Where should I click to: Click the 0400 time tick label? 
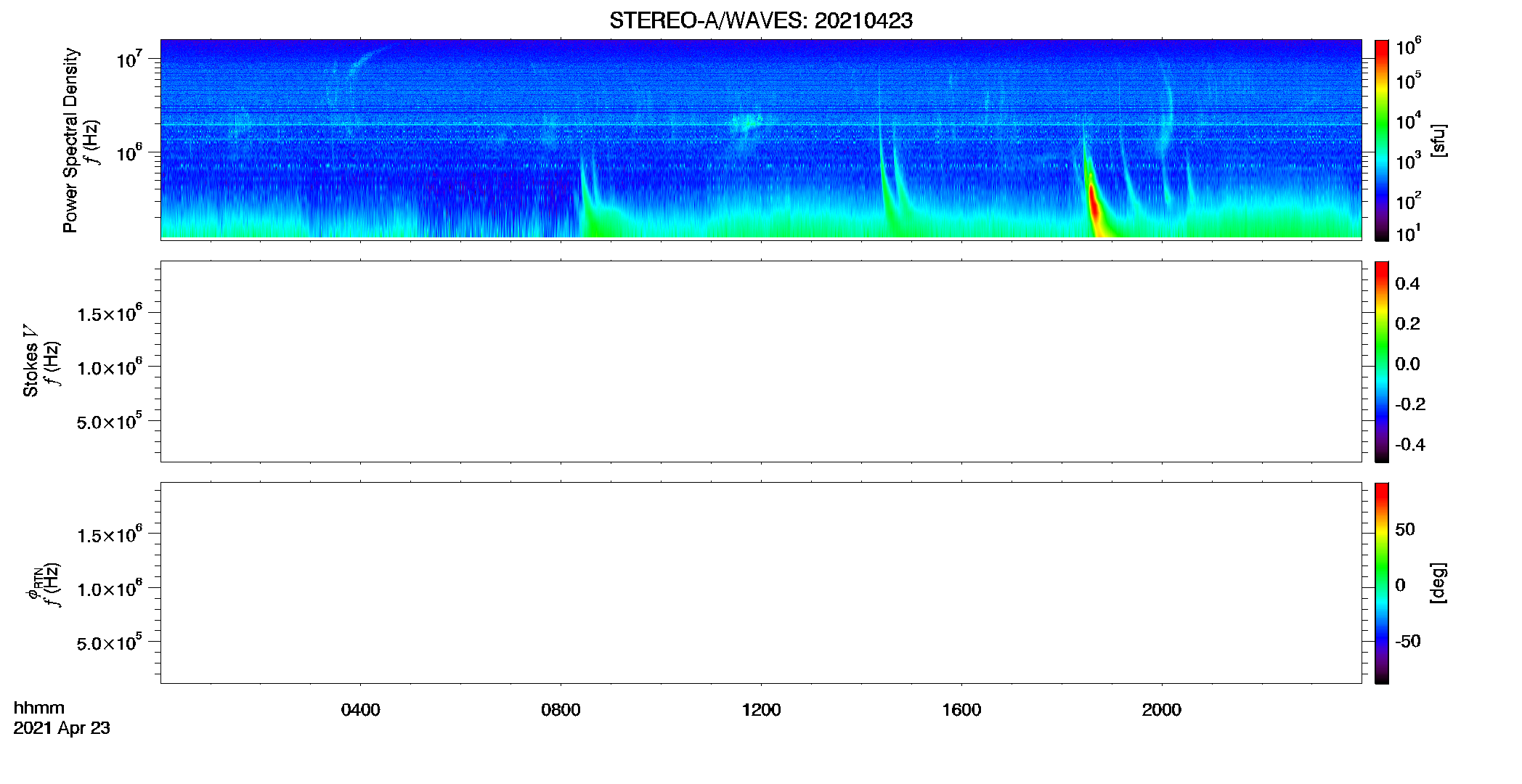(x=361, y=710)
